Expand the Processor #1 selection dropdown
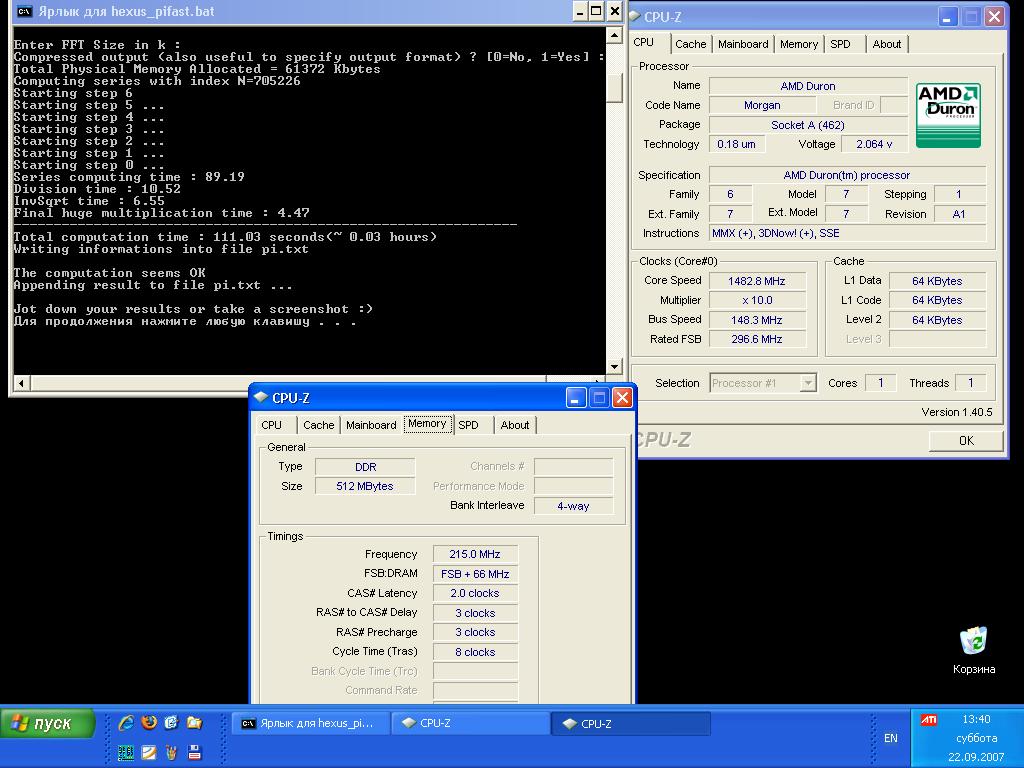 click(x=808, y=383)
